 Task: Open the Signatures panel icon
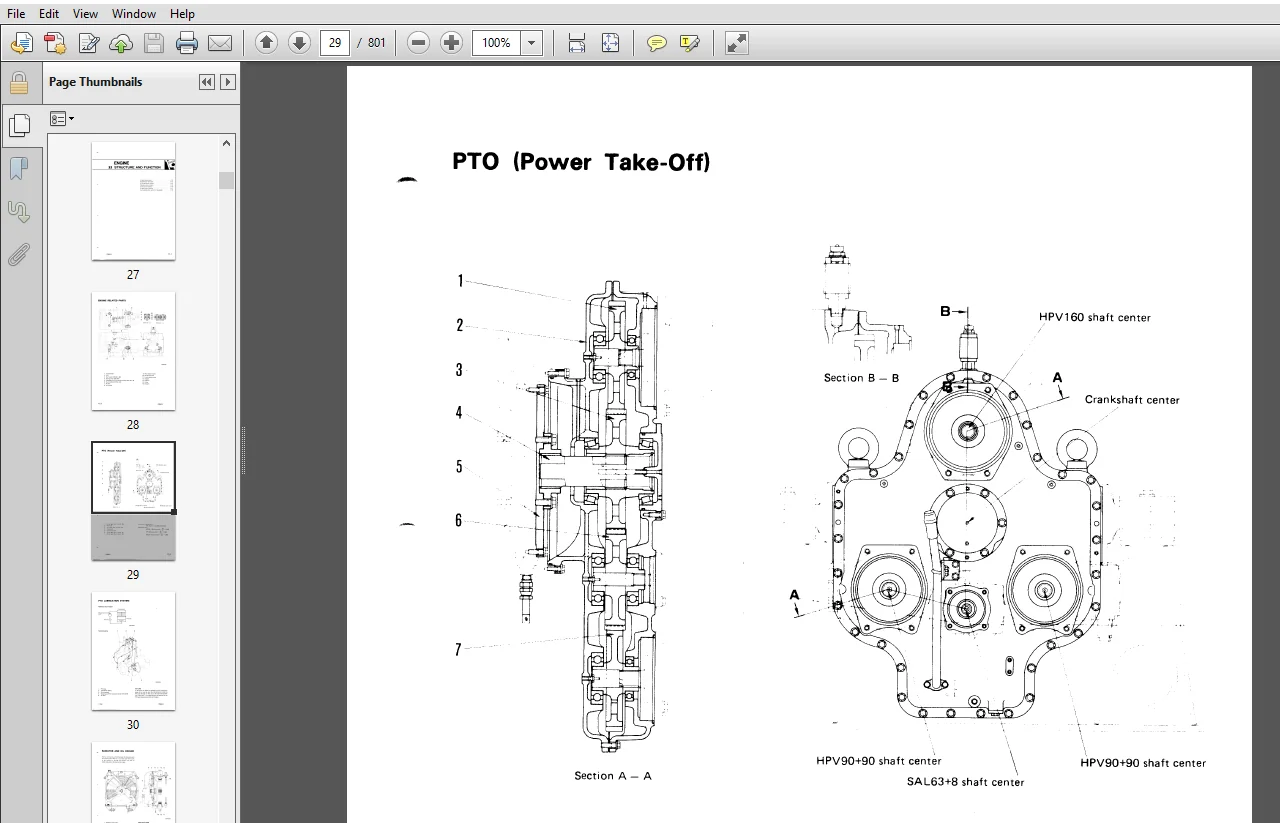pos(19,212)
